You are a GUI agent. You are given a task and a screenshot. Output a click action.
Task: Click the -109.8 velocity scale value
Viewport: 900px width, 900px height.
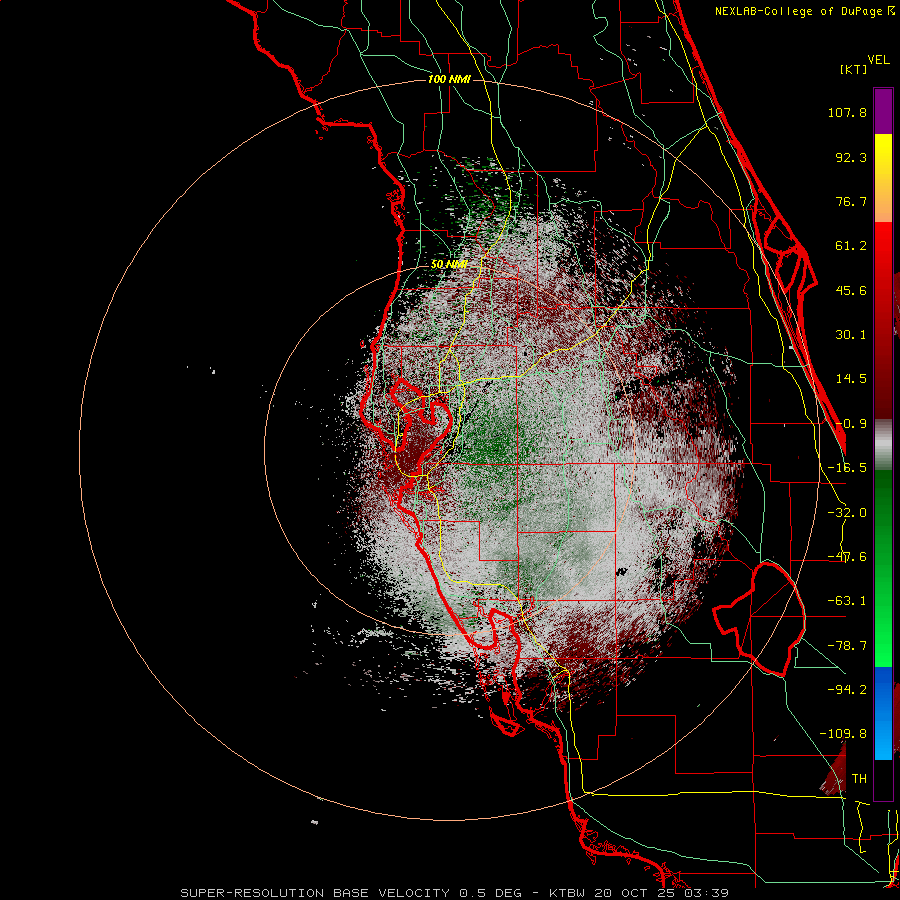coord(843,734)
